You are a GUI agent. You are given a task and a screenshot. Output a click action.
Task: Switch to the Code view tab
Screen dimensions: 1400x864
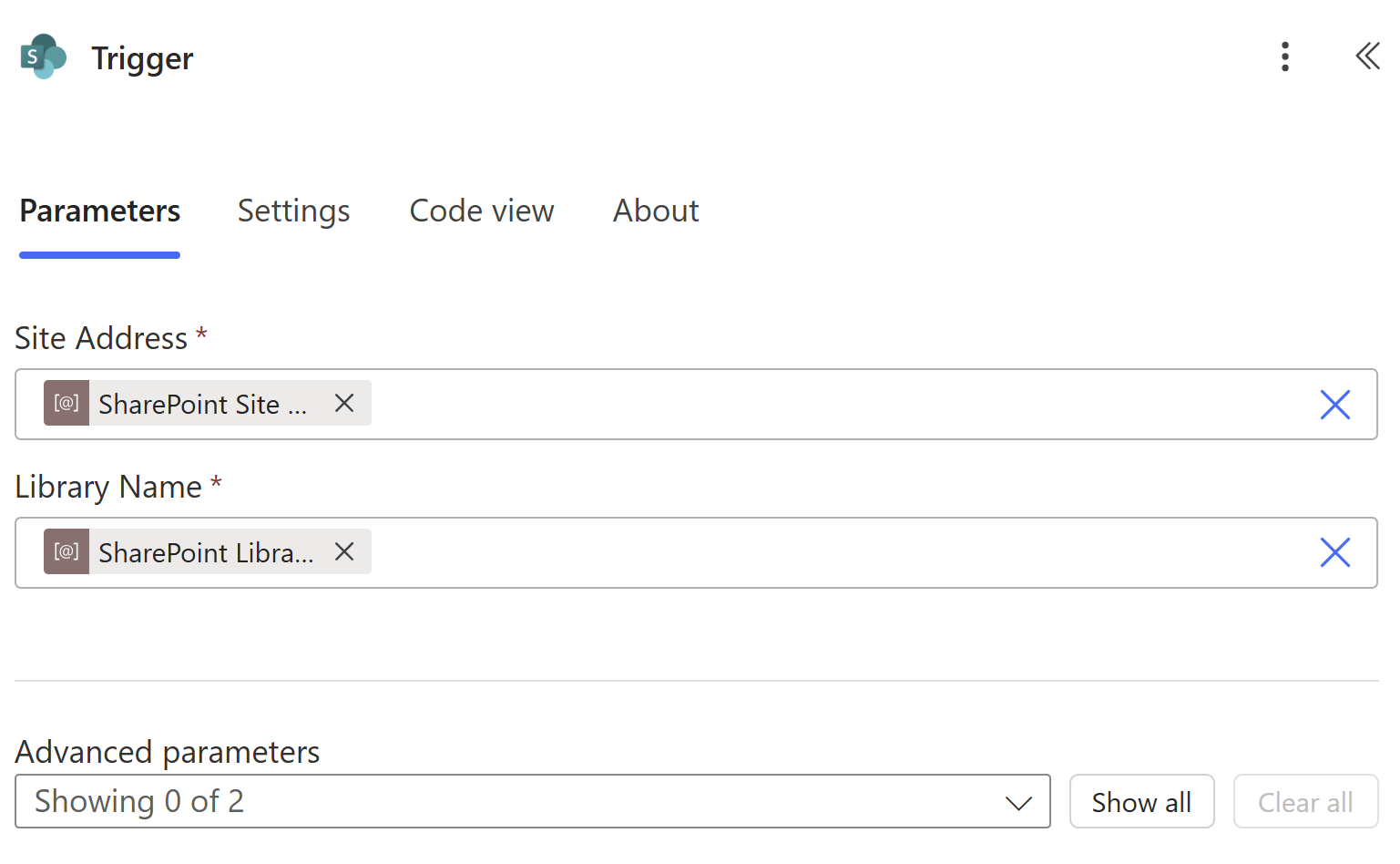482,211
